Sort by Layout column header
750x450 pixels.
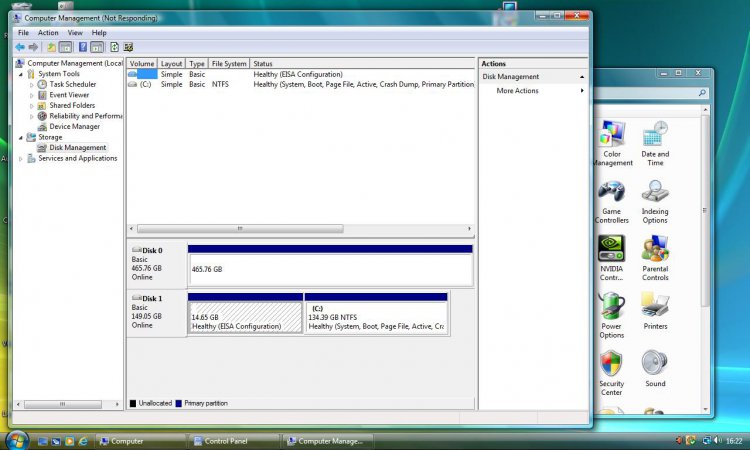pyautogui.click(x=171, y=64)
